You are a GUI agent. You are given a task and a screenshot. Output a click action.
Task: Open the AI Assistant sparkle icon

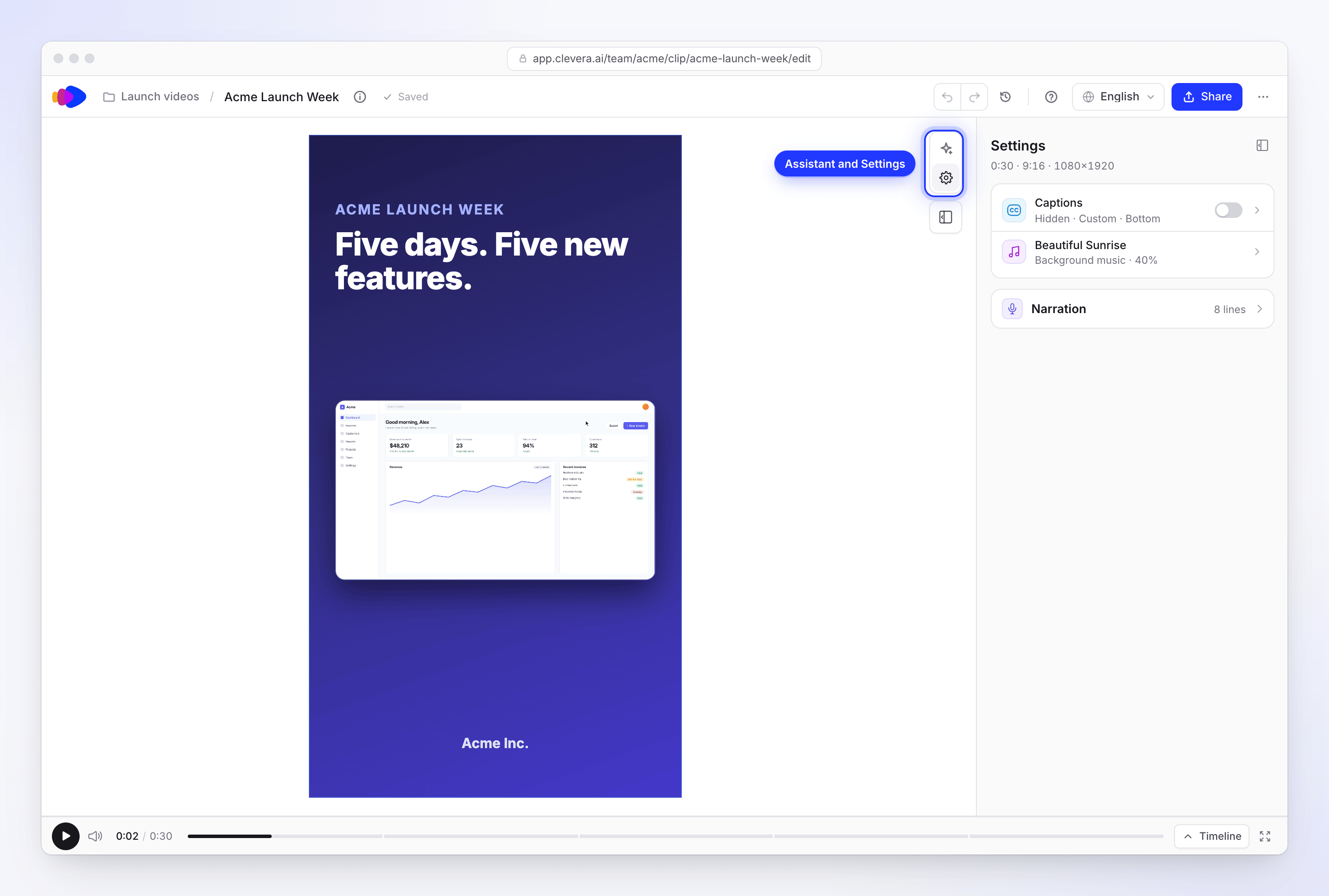pyautogui.click(x=946, y=149)
